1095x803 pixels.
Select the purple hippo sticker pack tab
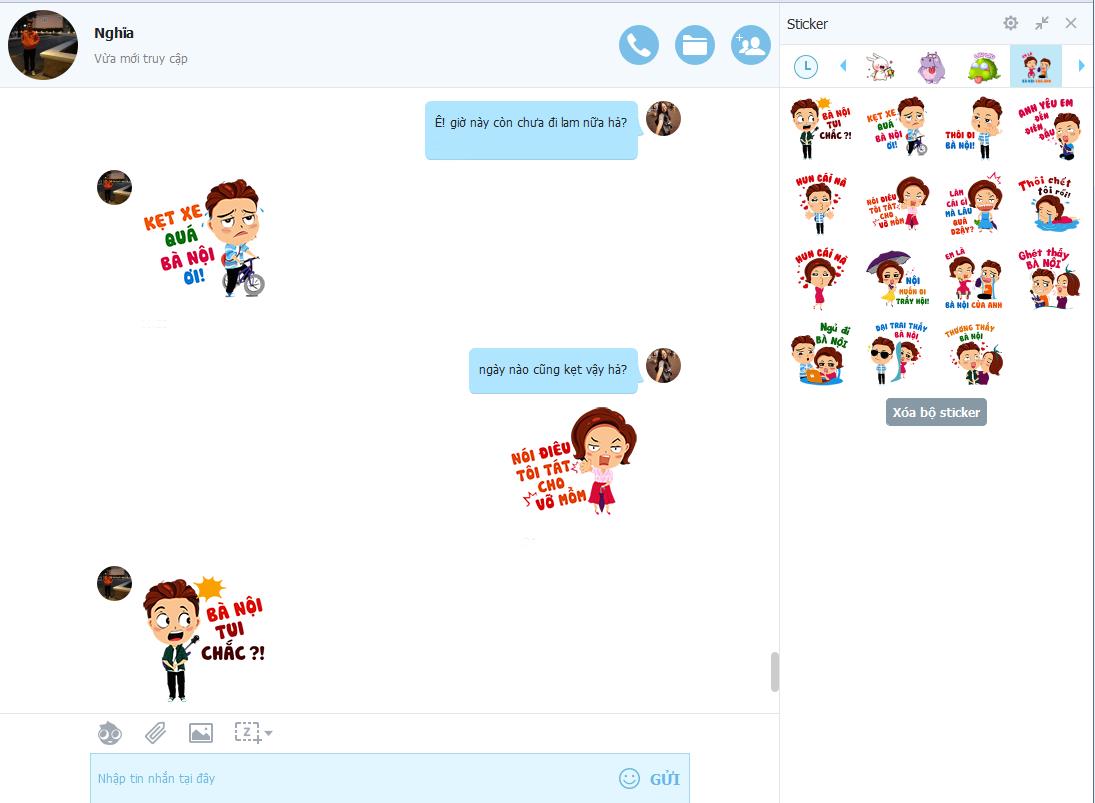(931, 67)
